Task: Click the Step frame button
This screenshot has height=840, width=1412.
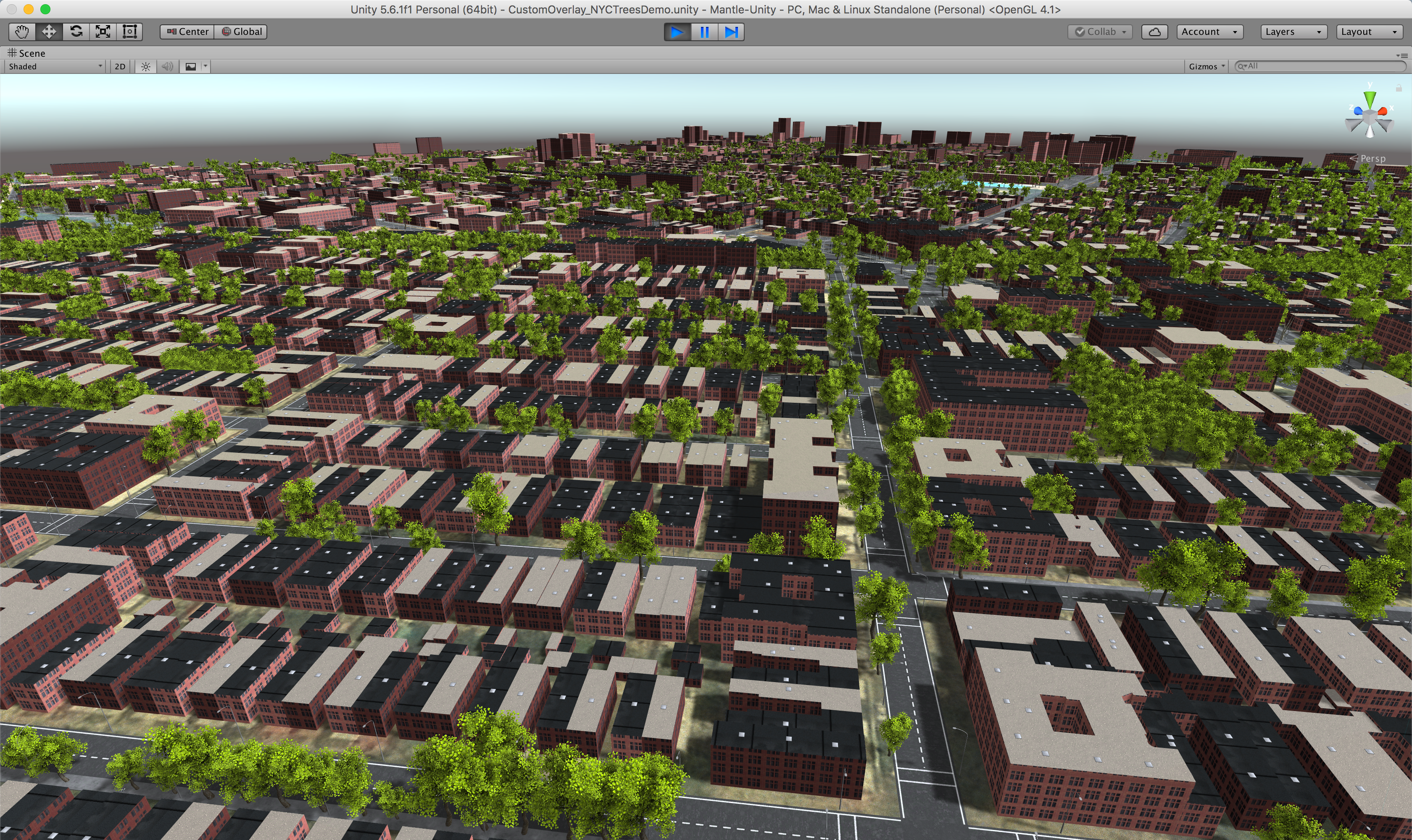Action: (x=731, y=31)
